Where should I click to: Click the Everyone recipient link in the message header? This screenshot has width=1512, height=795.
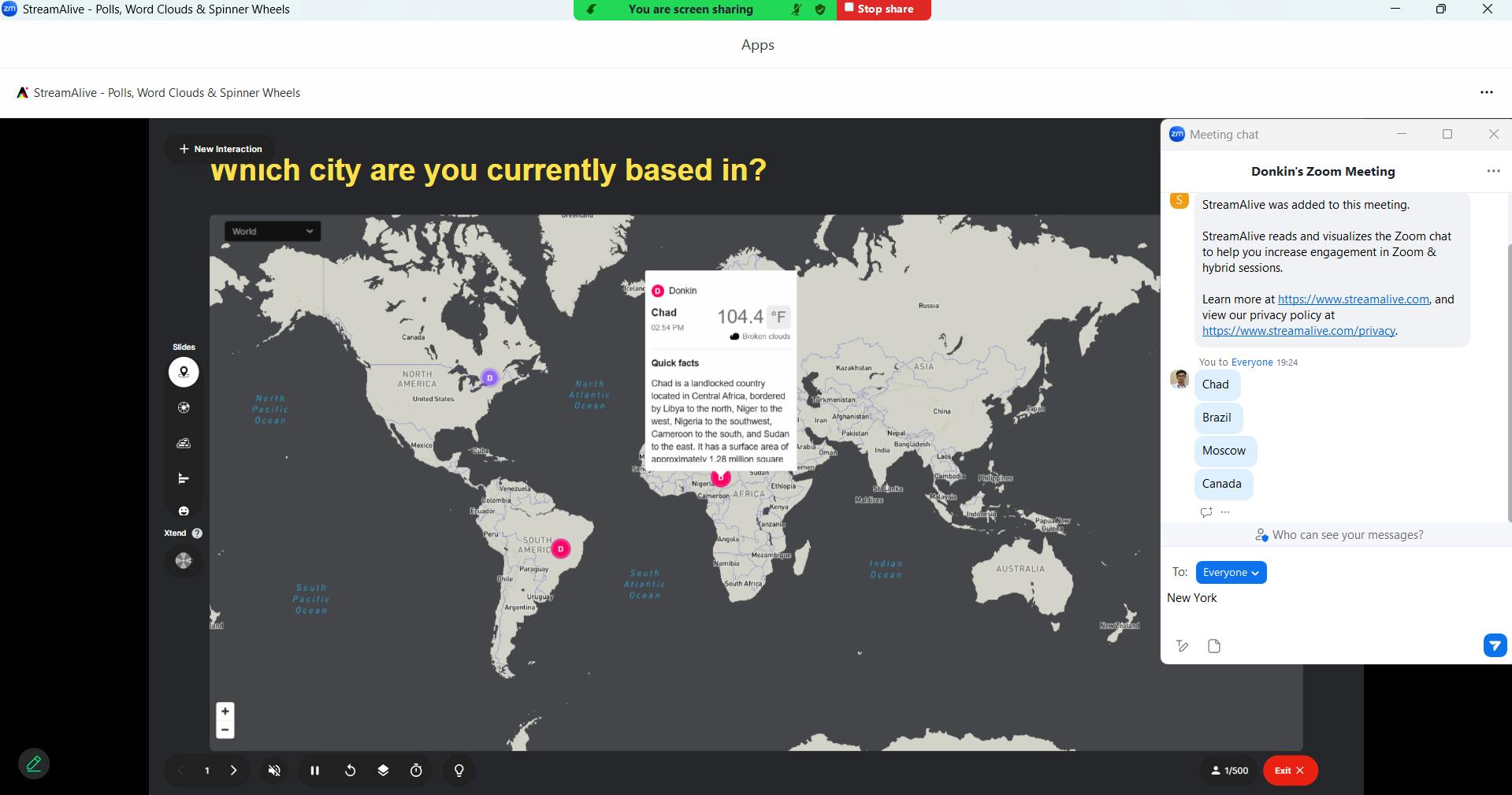[x=1252, y=362]
